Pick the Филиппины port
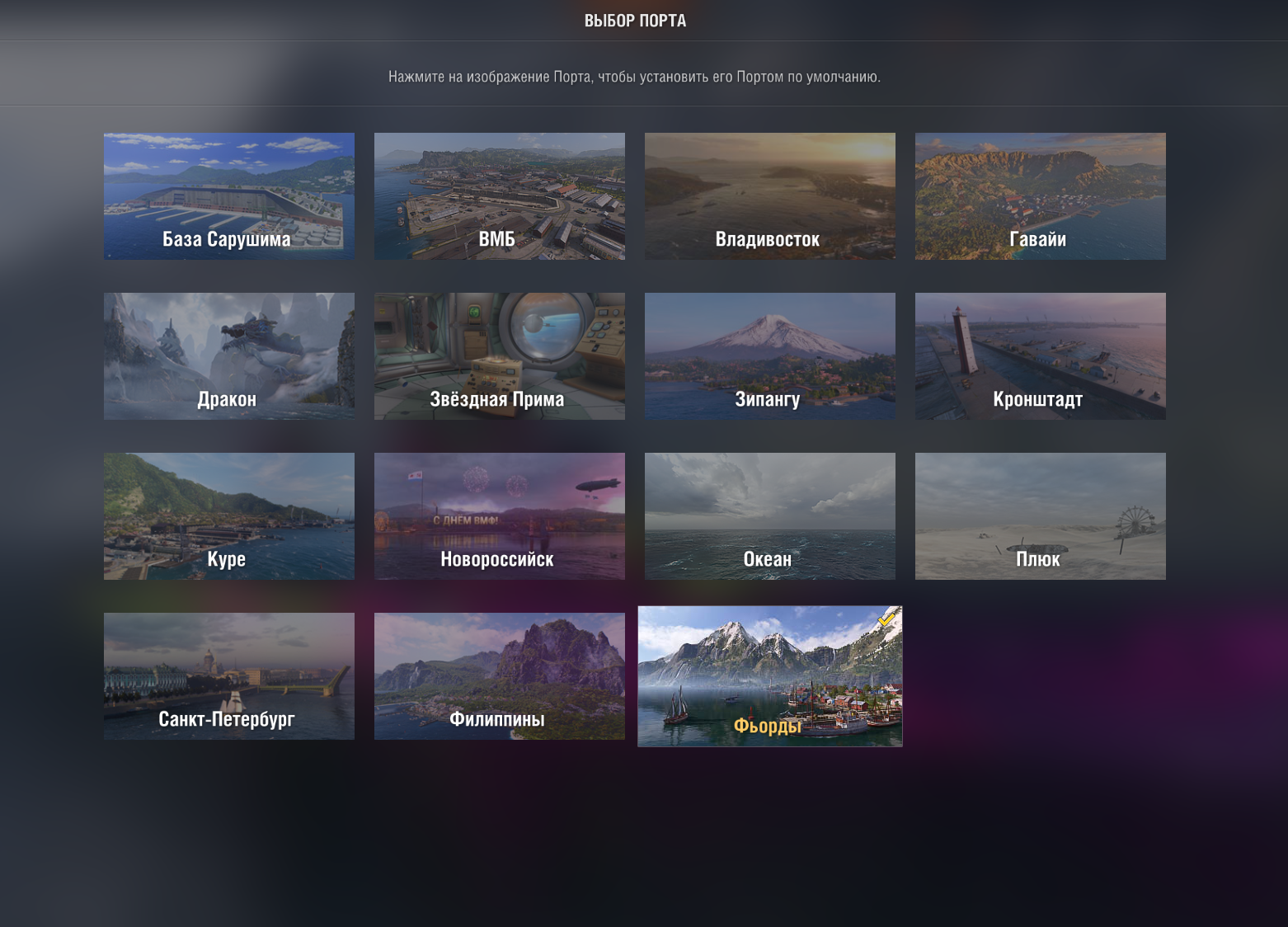The width and height of the screenshot is (1288, 927). tap(500, 676)
